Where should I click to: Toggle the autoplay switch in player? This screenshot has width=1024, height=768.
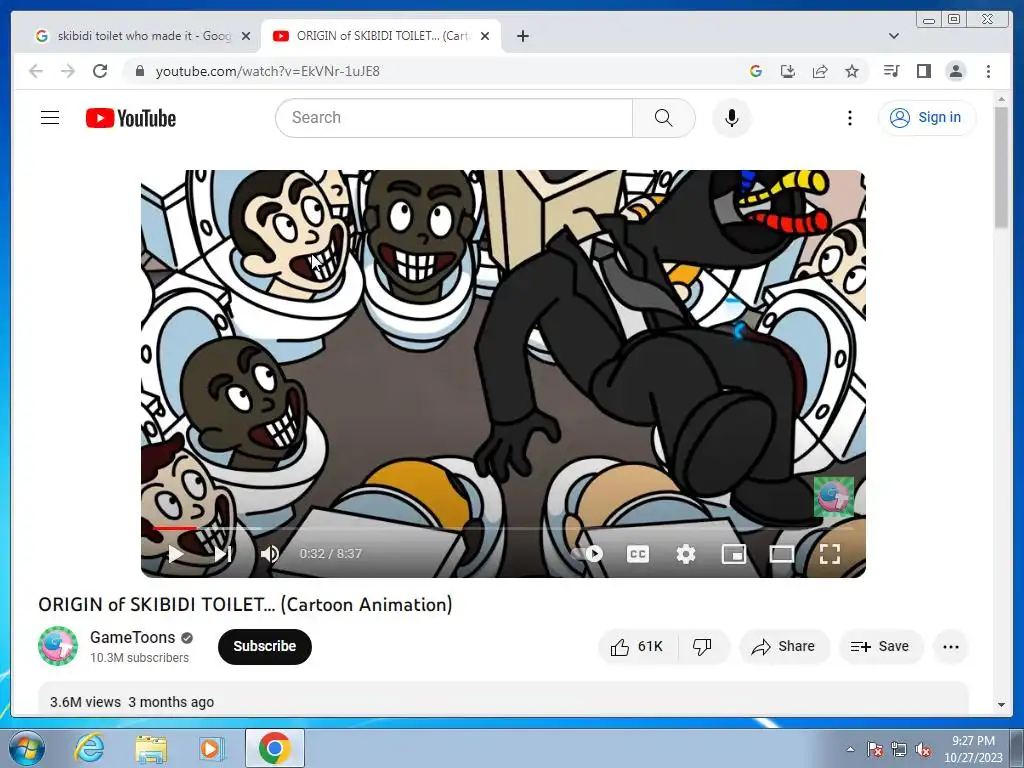point(587,554)
